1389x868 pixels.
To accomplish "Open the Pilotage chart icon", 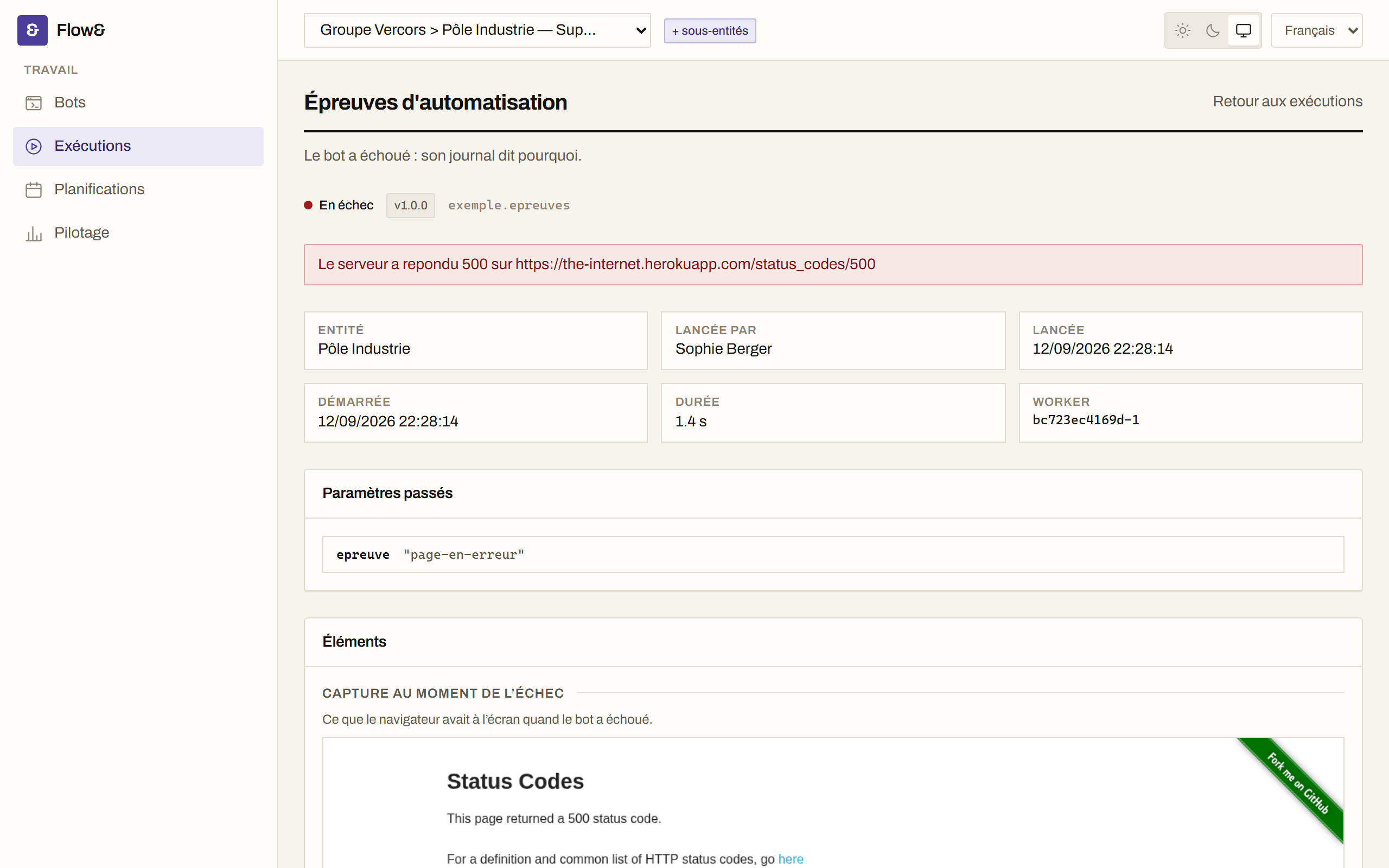I will (x=34, y=233).
